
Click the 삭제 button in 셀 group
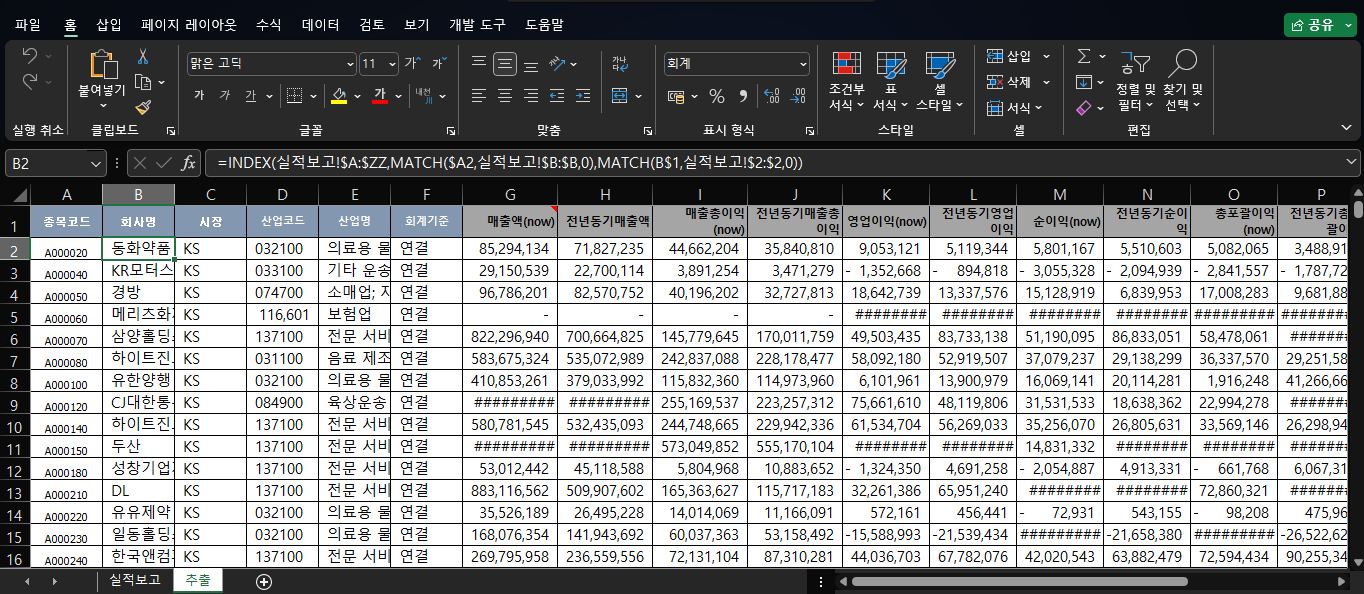click(x=1018, y=82)
